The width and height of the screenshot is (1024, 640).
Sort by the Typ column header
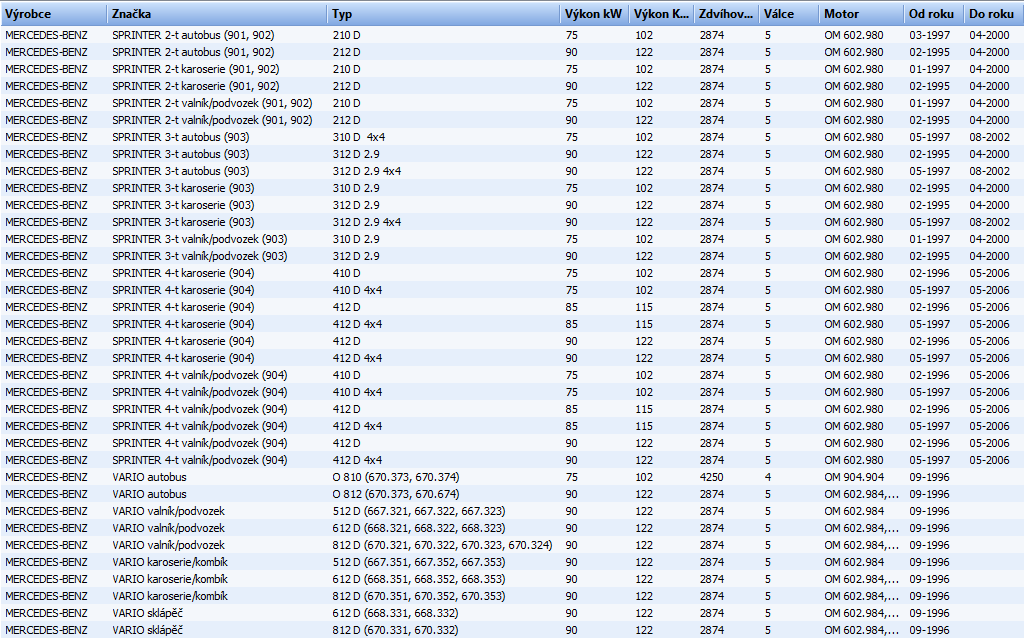pos(443,14)
